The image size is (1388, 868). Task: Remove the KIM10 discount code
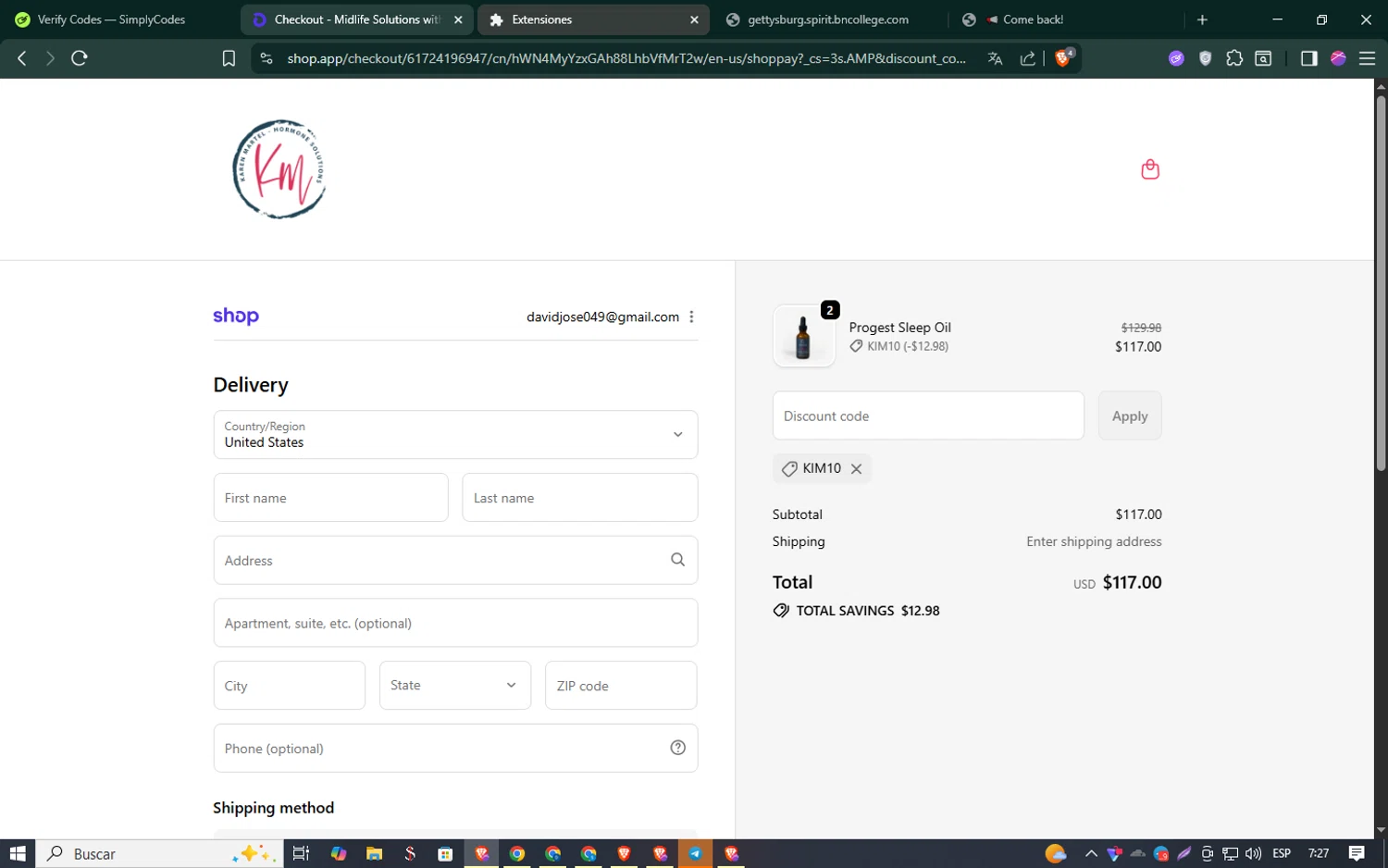(856, 469)
